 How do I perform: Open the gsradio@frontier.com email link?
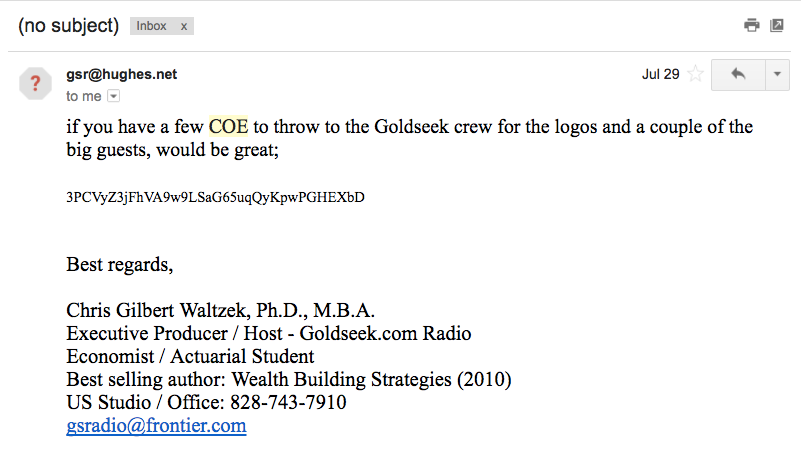(x=156, y=425)
